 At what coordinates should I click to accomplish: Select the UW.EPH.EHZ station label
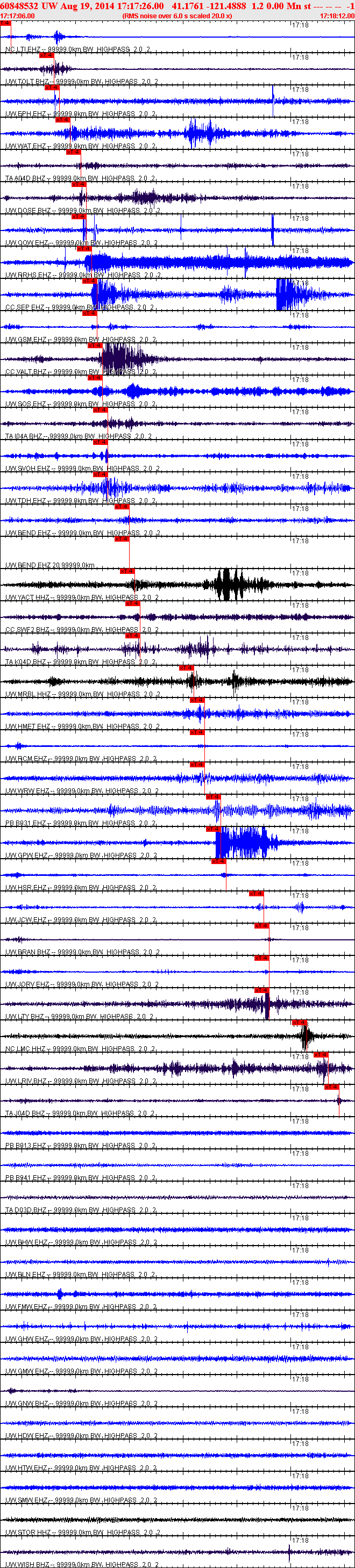[80, 114]
